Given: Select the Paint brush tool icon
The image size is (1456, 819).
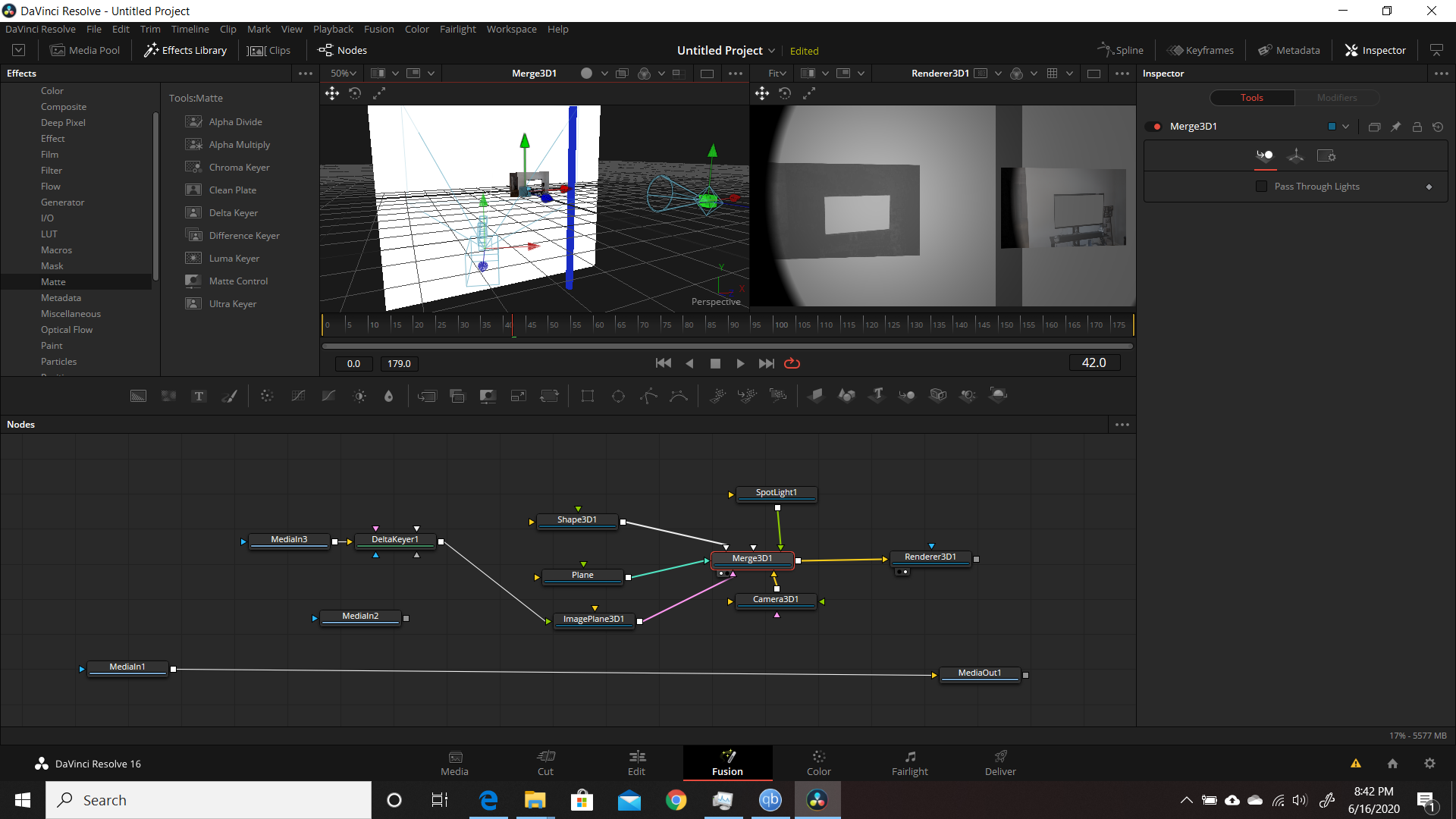Looking at the screenshot, I should pos(229,396).
